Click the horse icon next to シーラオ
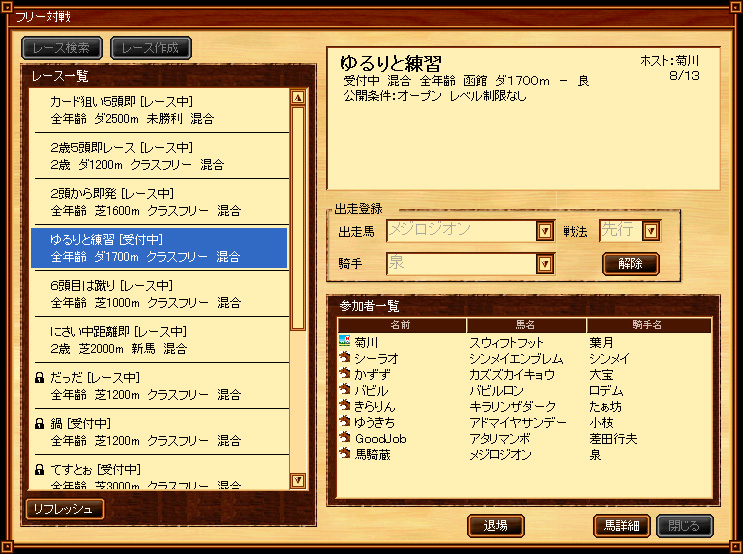The image size is (743, 554). [x=344, y=357]
